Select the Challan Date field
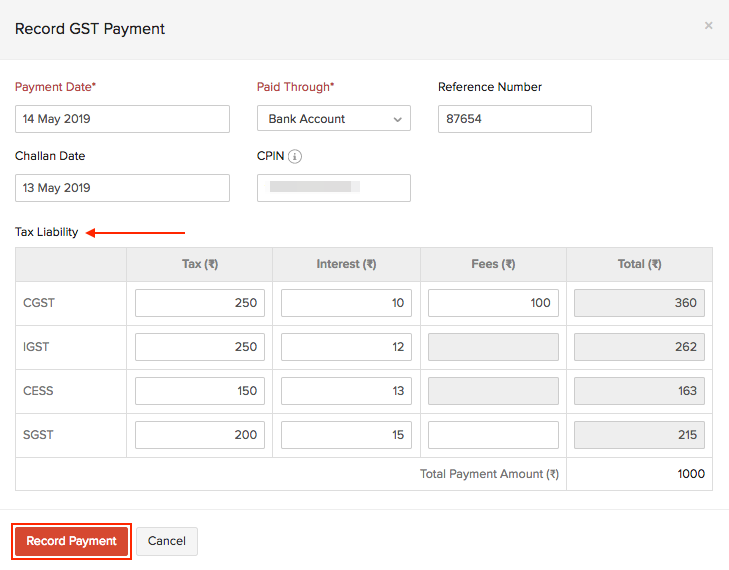The width and height of the screenshot is (729, 570). point(122,188)
